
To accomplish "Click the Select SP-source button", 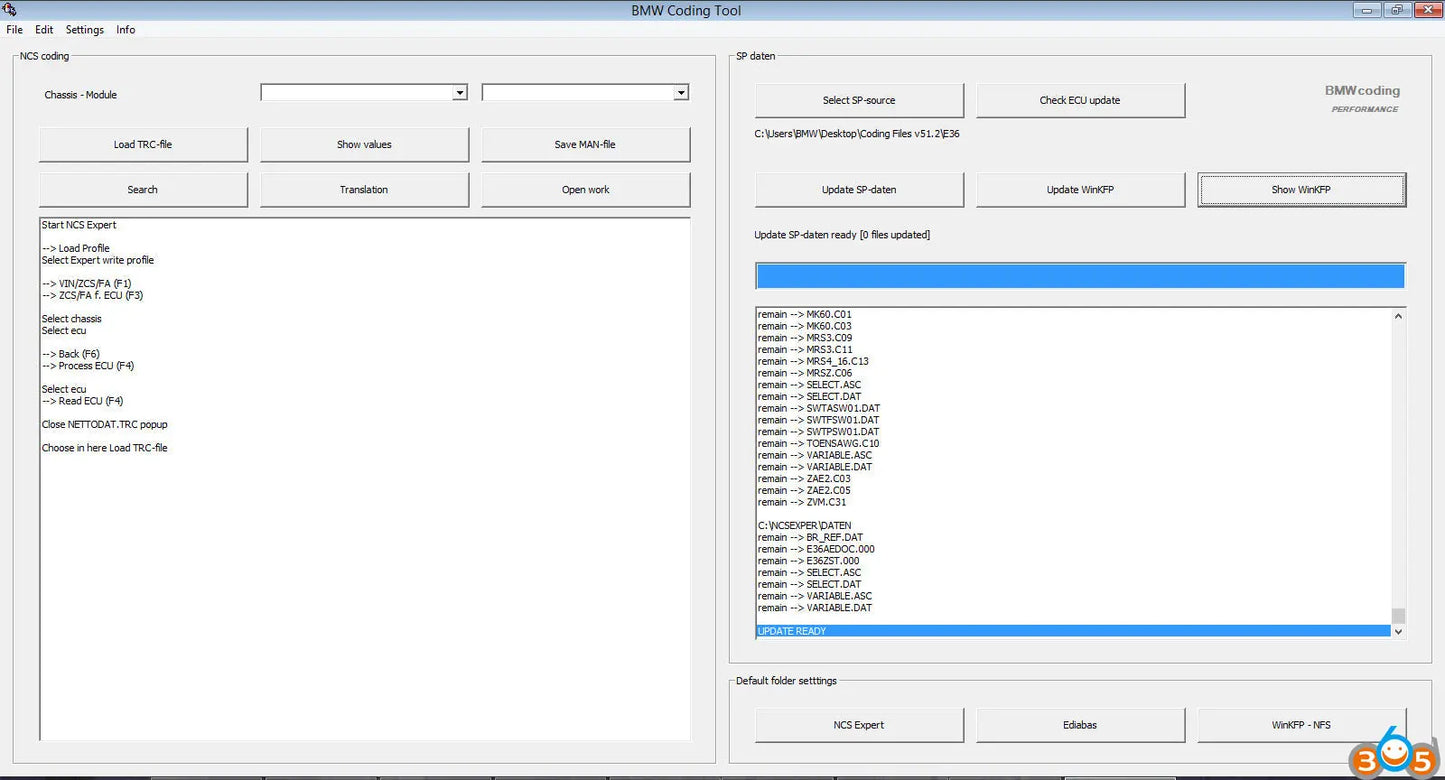I will (858, 100).
